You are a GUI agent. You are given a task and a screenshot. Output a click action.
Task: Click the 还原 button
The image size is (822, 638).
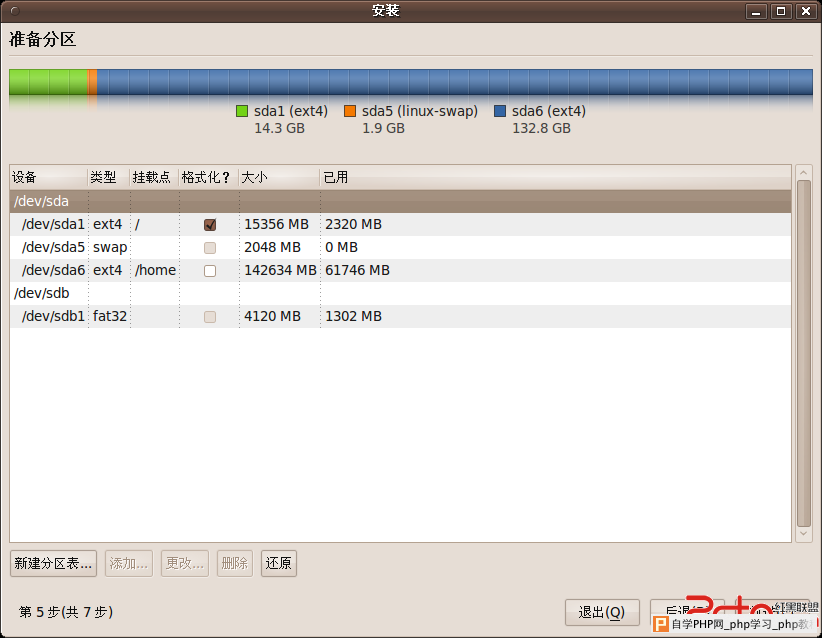(279, 564)
